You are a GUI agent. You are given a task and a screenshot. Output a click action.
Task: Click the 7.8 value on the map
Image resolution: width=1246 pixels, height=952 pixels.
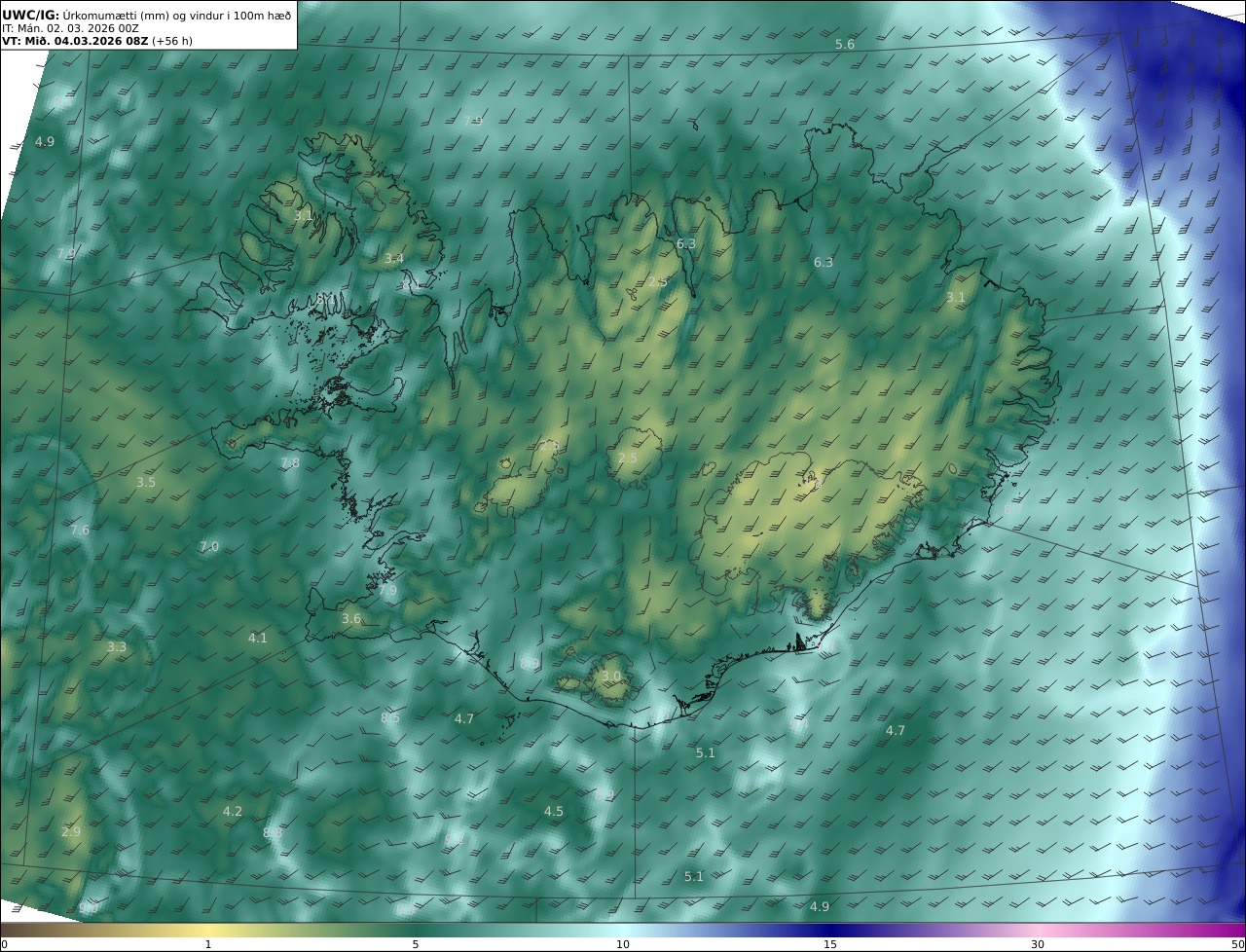click(x=290, y=463)
